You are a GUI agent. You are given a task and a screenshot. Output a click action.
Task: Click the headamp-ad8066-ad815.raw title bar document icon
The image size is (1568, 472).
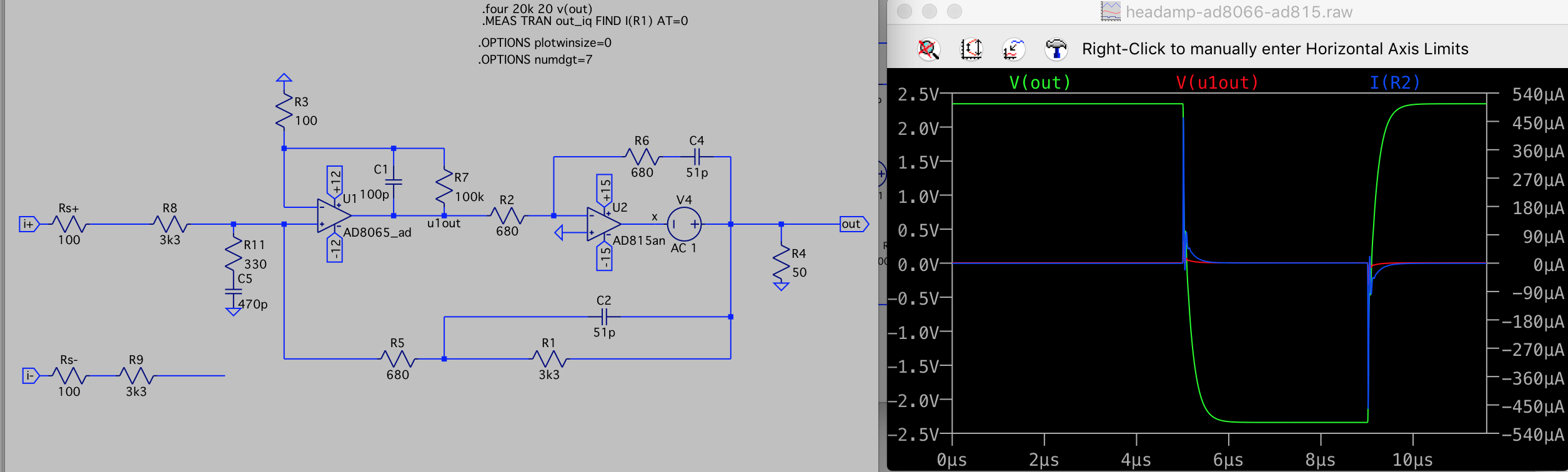[1110, 11]
